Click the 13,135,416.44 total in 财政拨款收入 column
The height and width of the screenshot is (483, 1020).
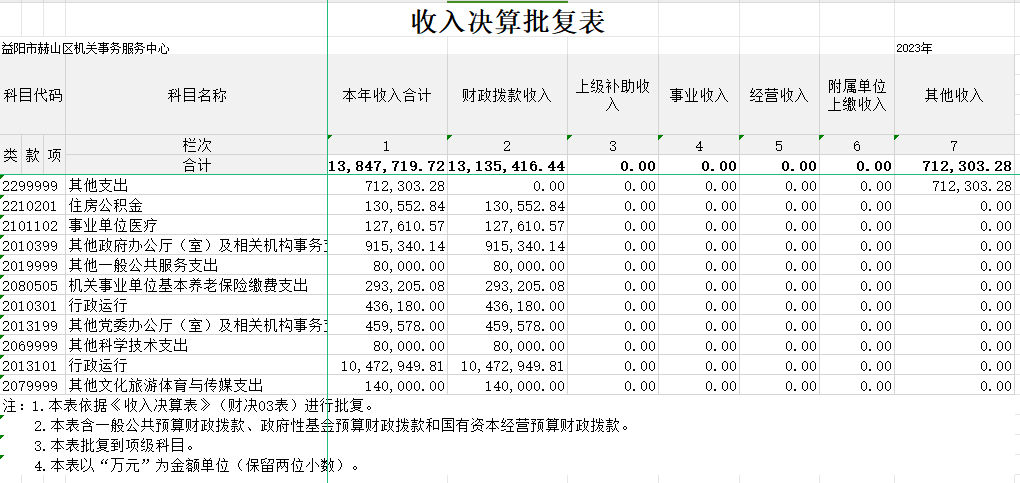[x=507, y=165]
